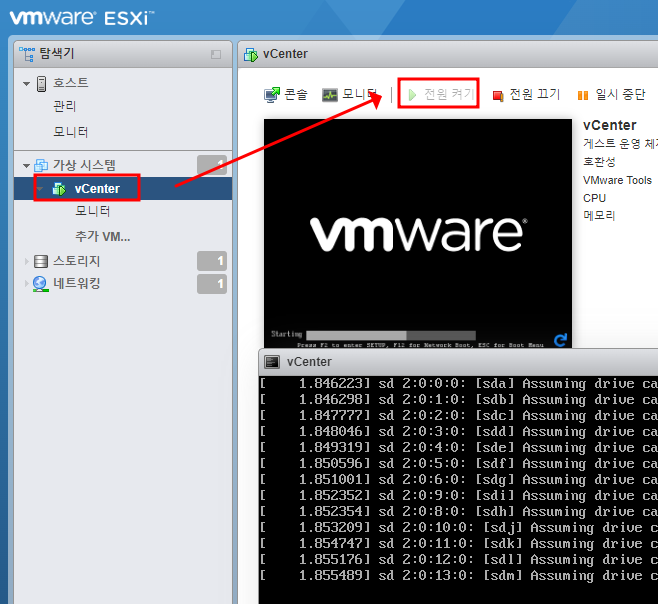Select Manage (관리) under Host
The image size is (658, 604).
(65, 106)
